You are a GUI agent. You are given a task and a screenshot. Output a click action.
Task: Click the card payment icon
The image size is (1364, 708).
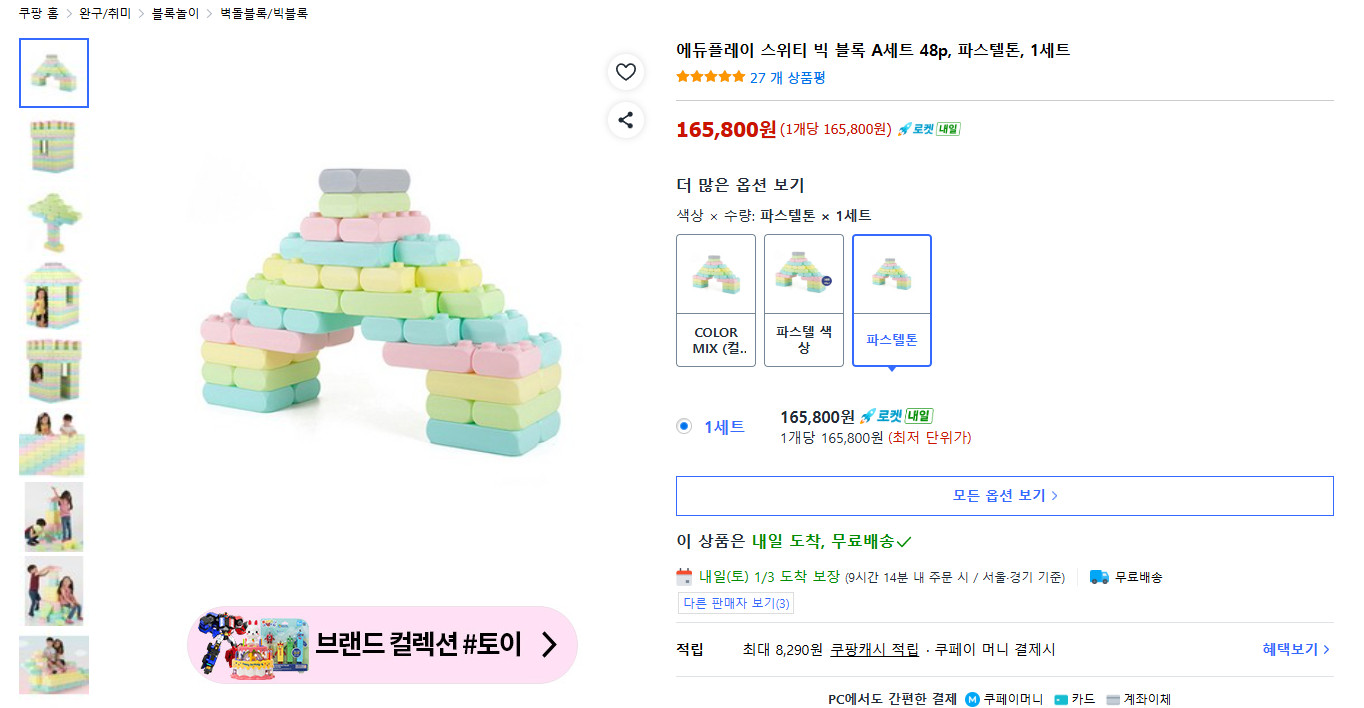1061,699
